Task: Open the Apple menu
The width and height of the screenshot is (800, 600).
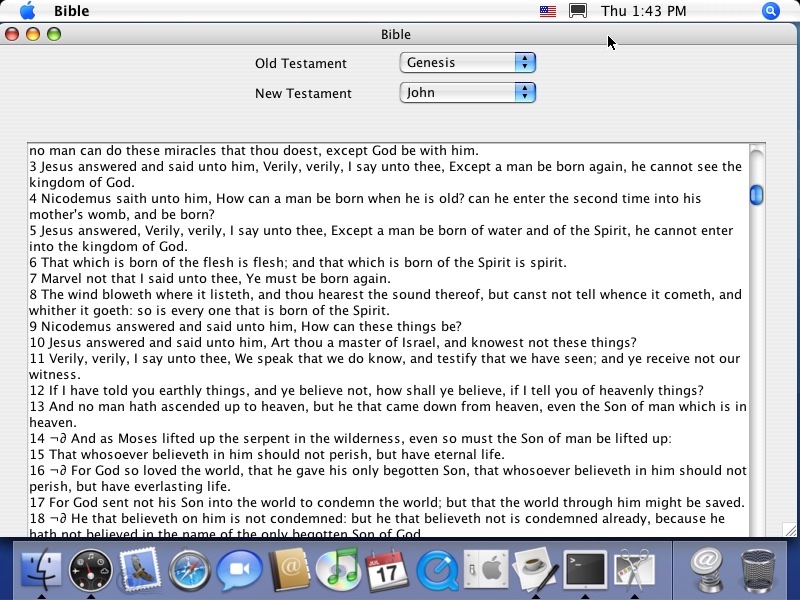Action: tap(28, 10)
